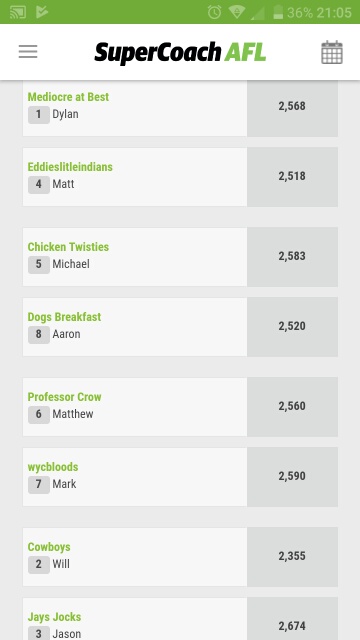Tap the 2,355 score for Cowboys

(x=292, y=557)
